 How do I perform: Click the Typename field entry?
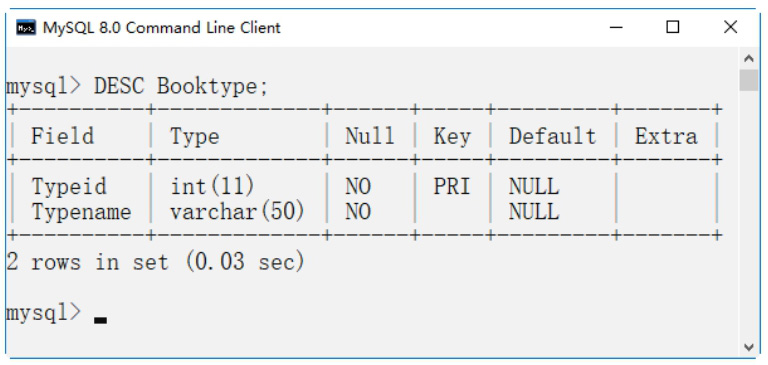pyautogui.click(x=81, y=212)
